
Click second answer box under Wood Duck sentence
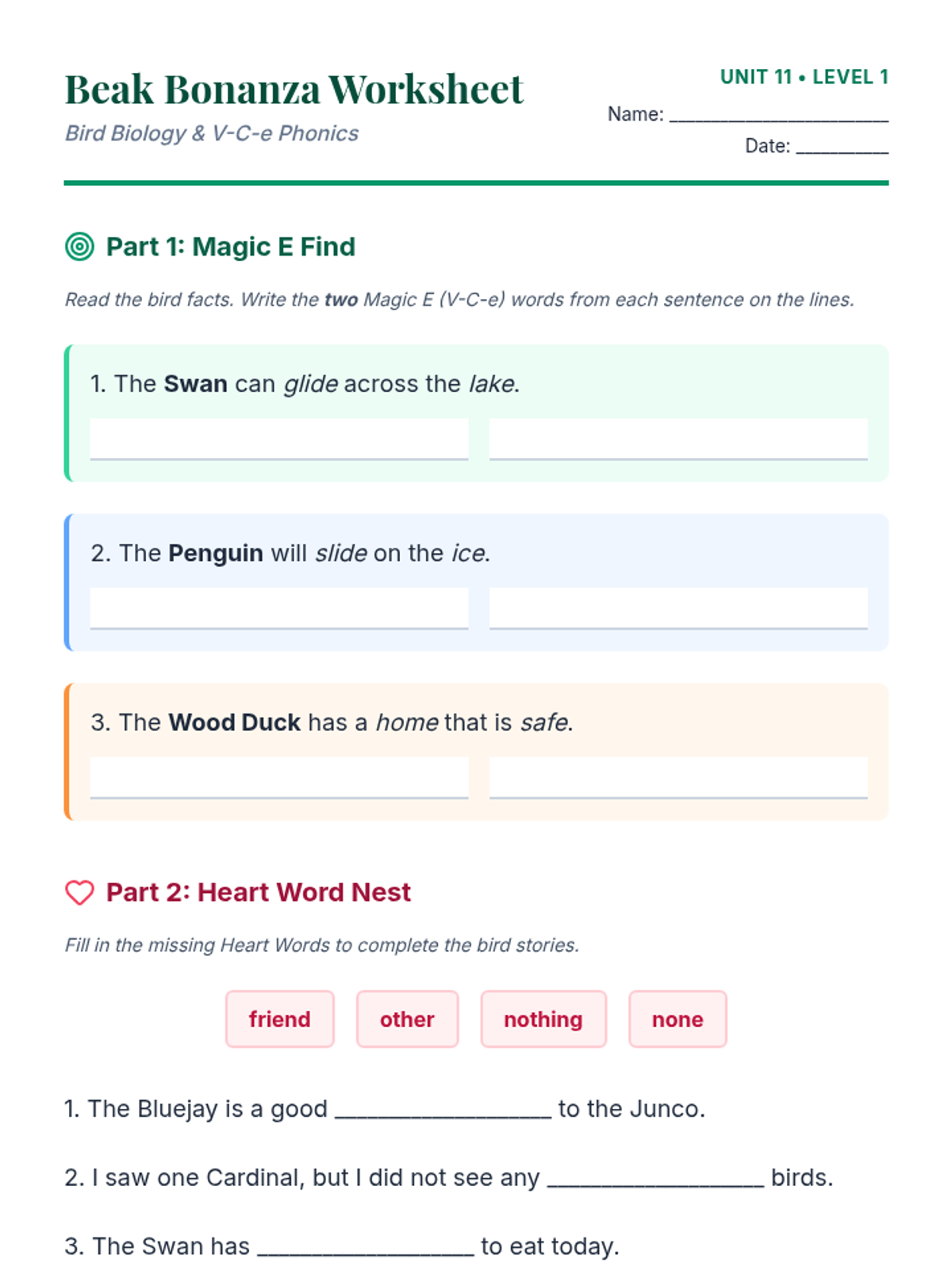tap(678, 777)
